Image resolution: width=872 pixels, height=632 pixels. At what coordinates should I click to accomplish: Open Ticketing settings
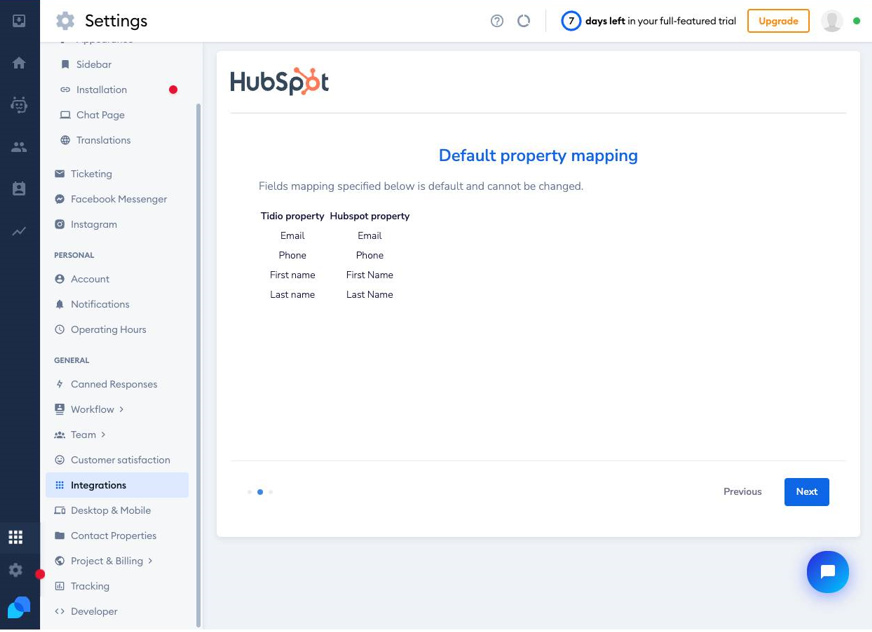pos(91,174)
